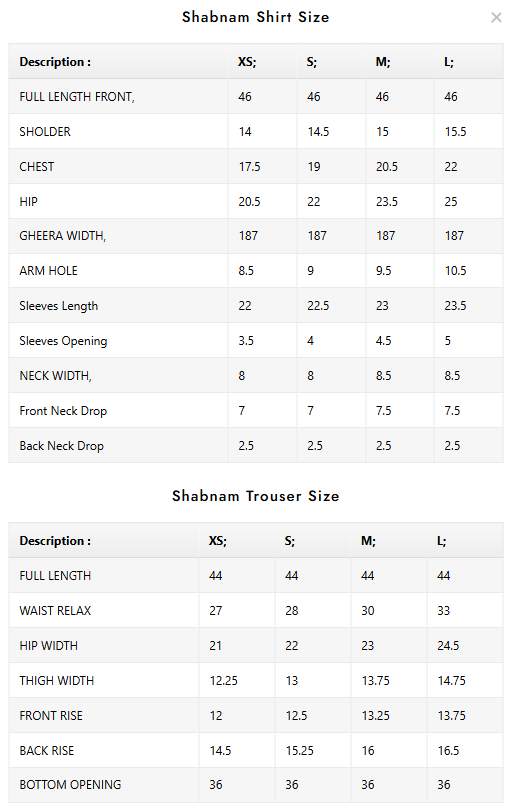Click the Sleeves Length row label
The height and width of the screenshot is (809, 510).
click(x=58, y=306)
